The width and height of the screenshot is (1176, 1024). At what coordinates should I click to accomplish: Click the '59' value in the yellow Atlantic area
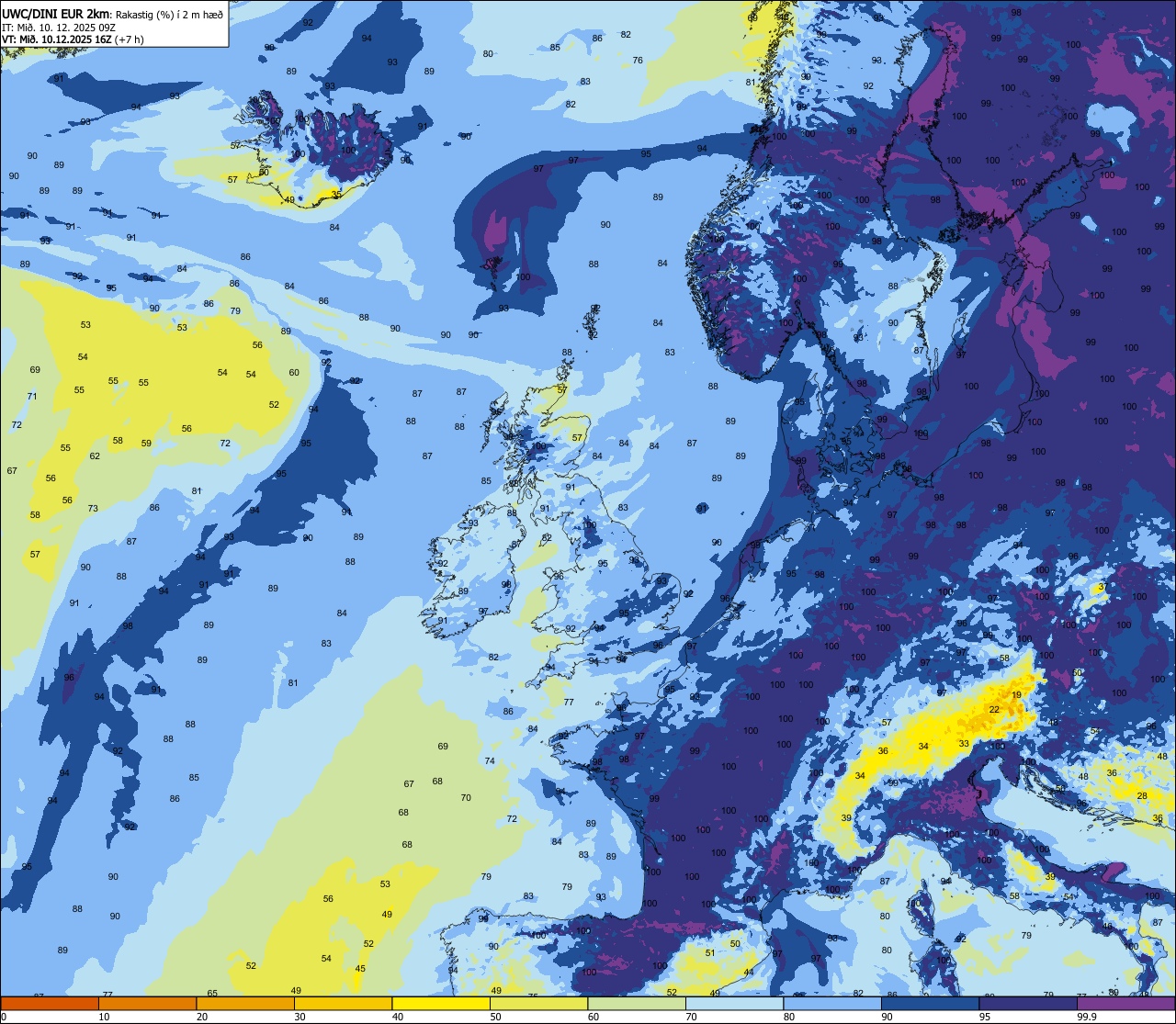pyautogui.click(x=146, y=444)
